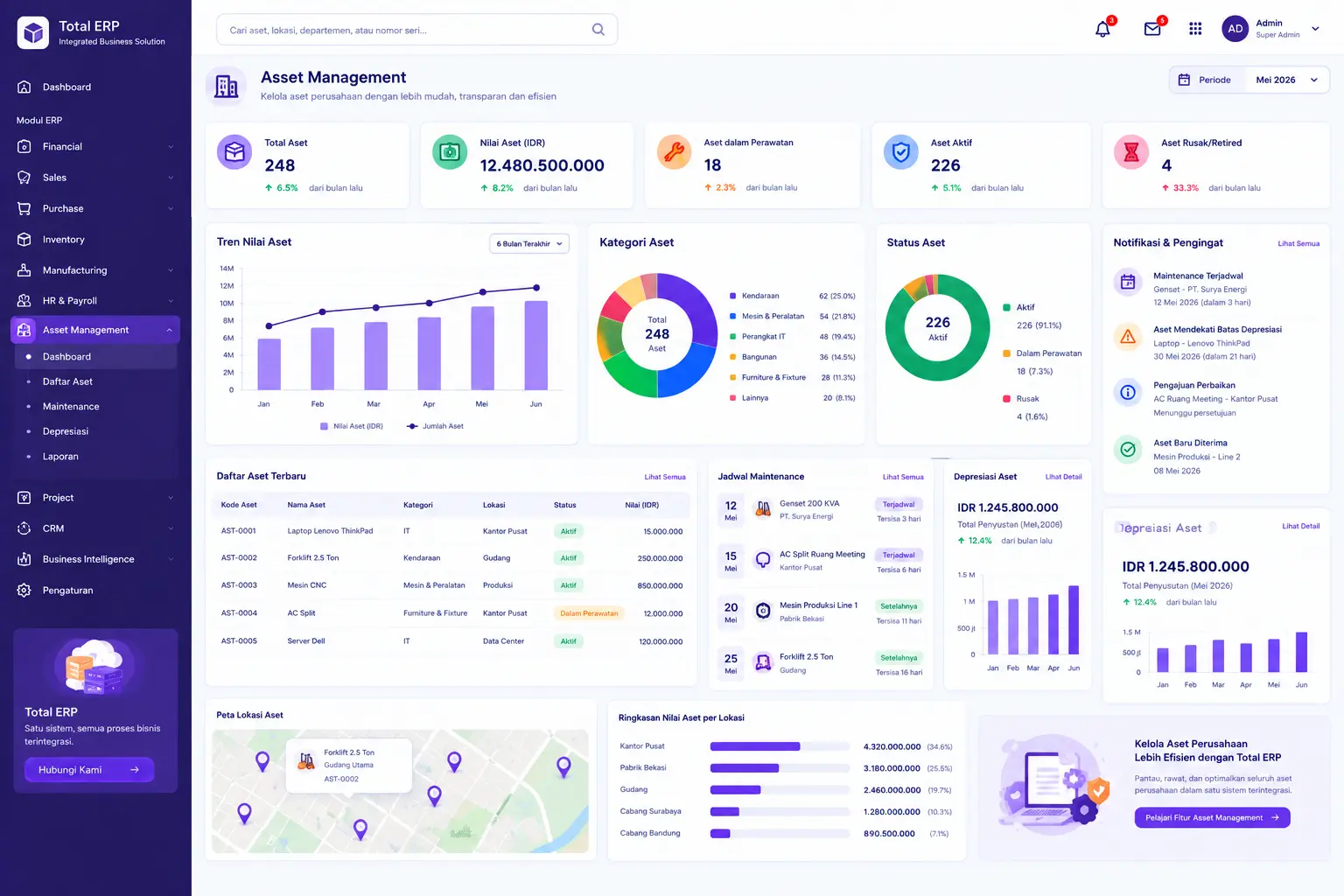
Task: Click the Mesin Produksi Line 1 icon
Action: coord(763,611)
